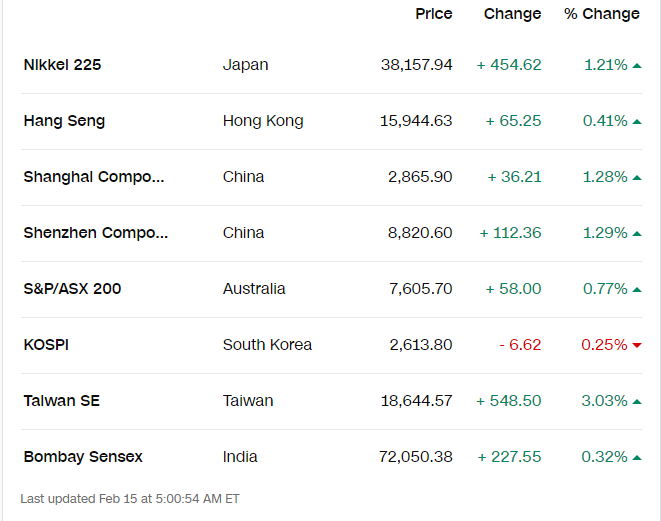Click the green up arrow beside Hang Seng 0.41%
Image resolution: width=661 pixels, height=521 pixels.
tap(637, 122)
